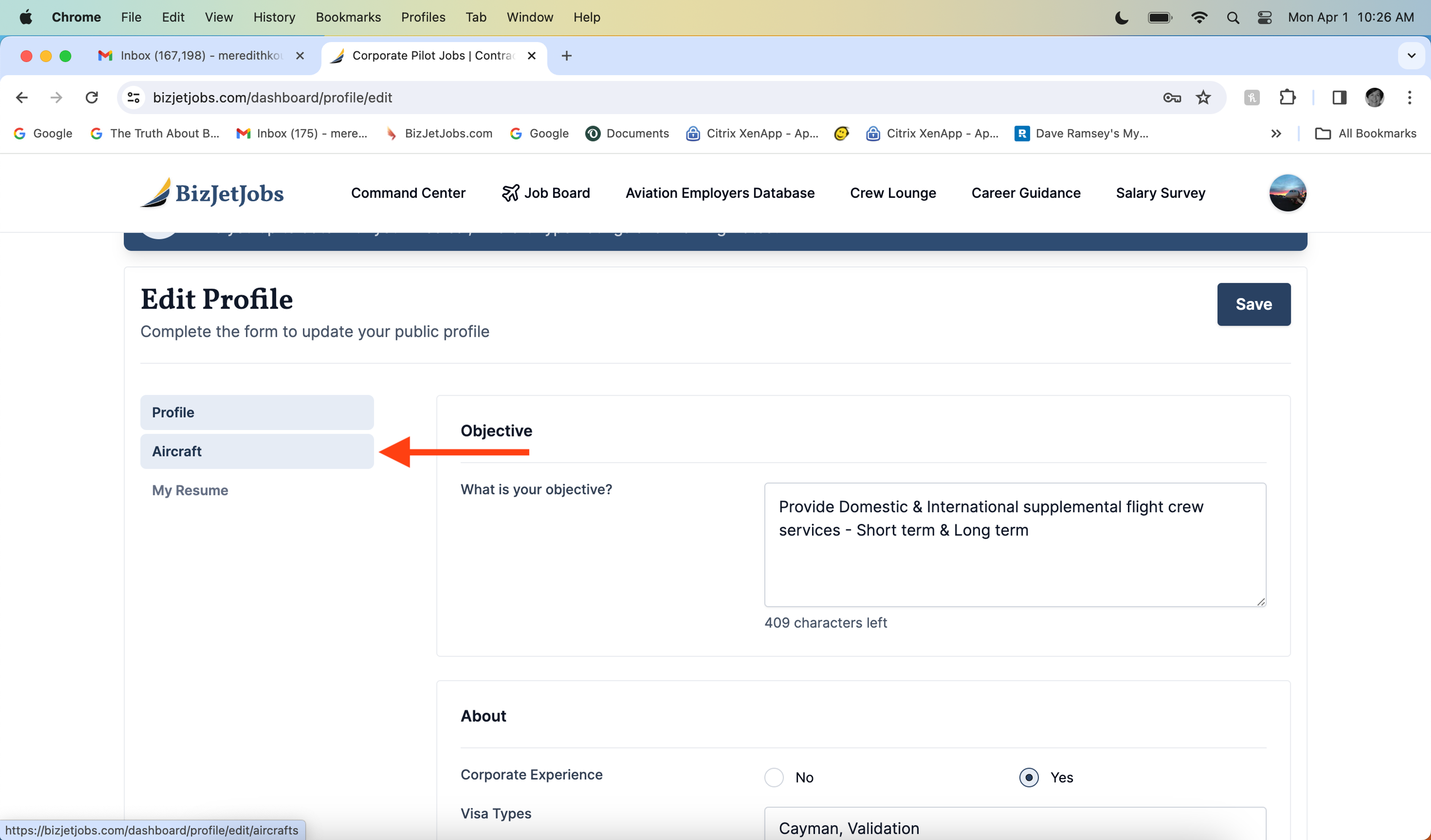Open macOS Control Center icon

point(1264,18)
